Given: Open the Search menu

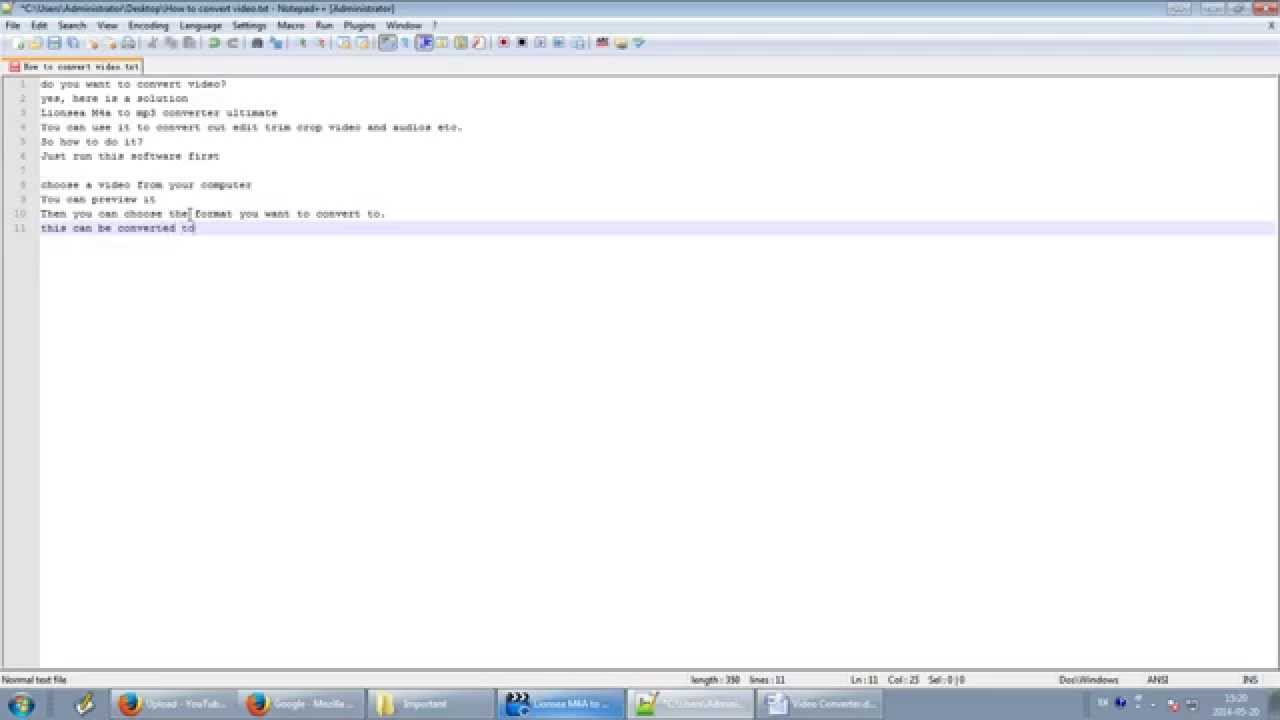Looking at the screenshot, I should pos(72,25).
